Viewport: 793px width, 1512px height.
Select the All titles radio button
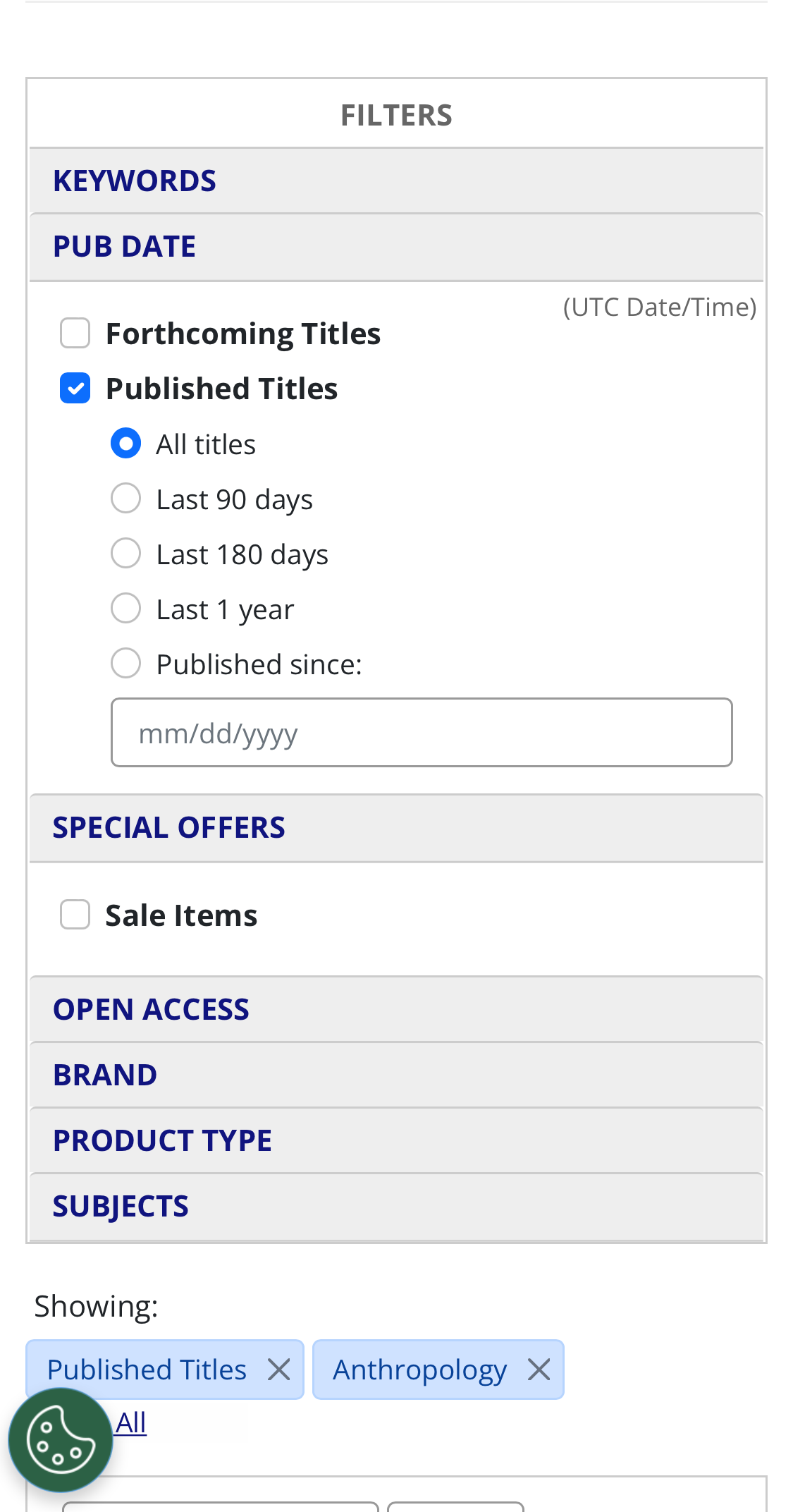tap(125, 442)
